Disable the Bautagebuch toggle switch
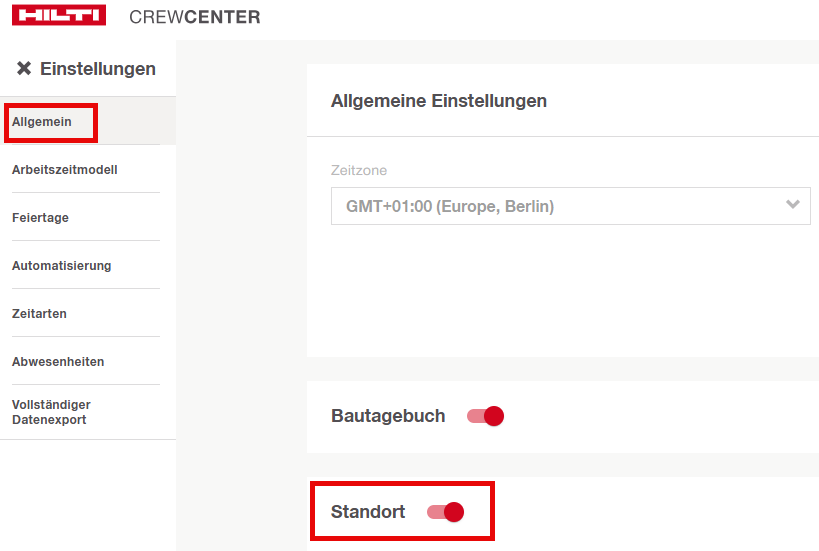The image size is (819, 551). [x=486, y=416]
